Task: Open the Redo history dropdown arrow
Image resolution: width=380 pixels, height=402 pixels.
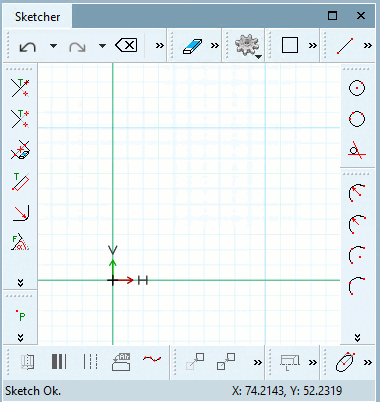Action: coord(102,46)
